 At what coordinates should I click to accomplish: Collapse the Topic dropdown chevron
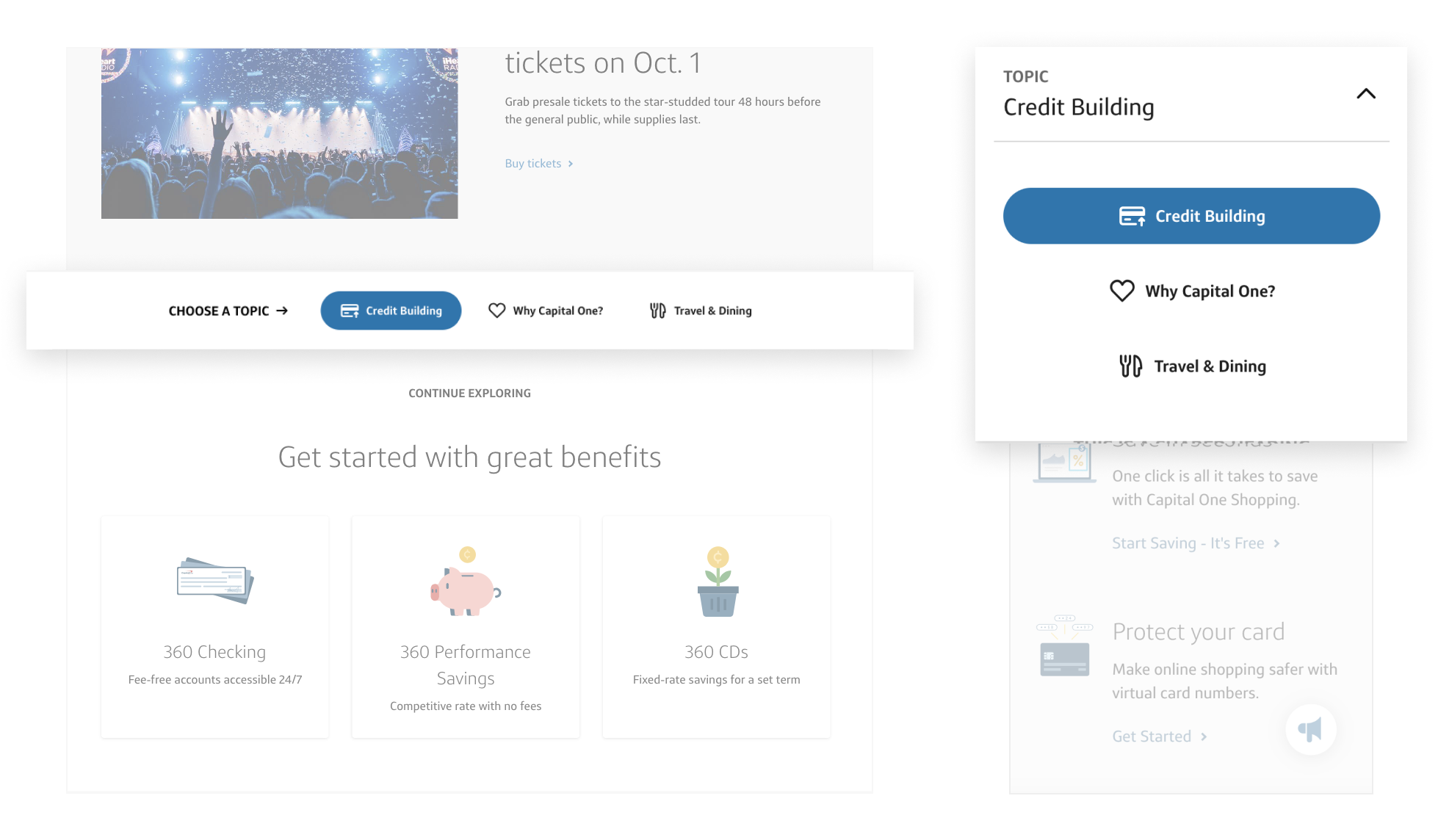click(x=1366, y=94)
